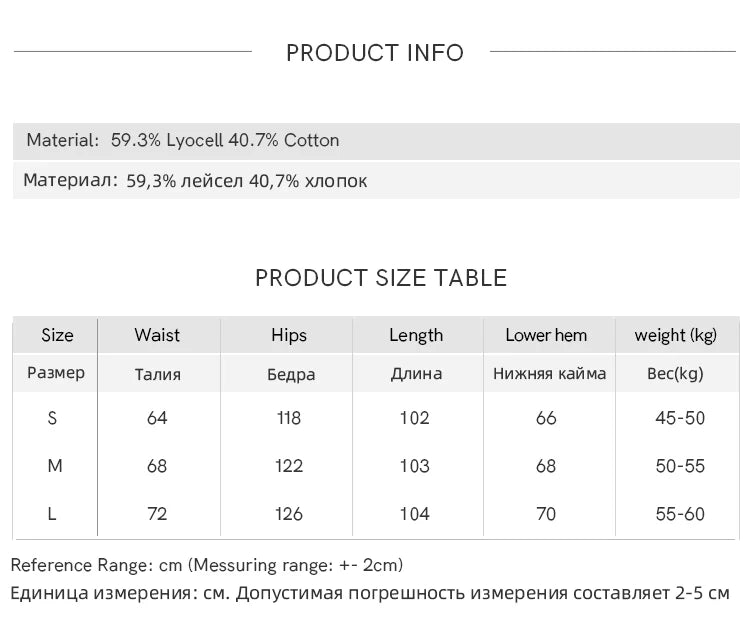Image resolution: width=750 pixels, height=630 pixels.
Task: Click the L size row label
Action: 51,514
